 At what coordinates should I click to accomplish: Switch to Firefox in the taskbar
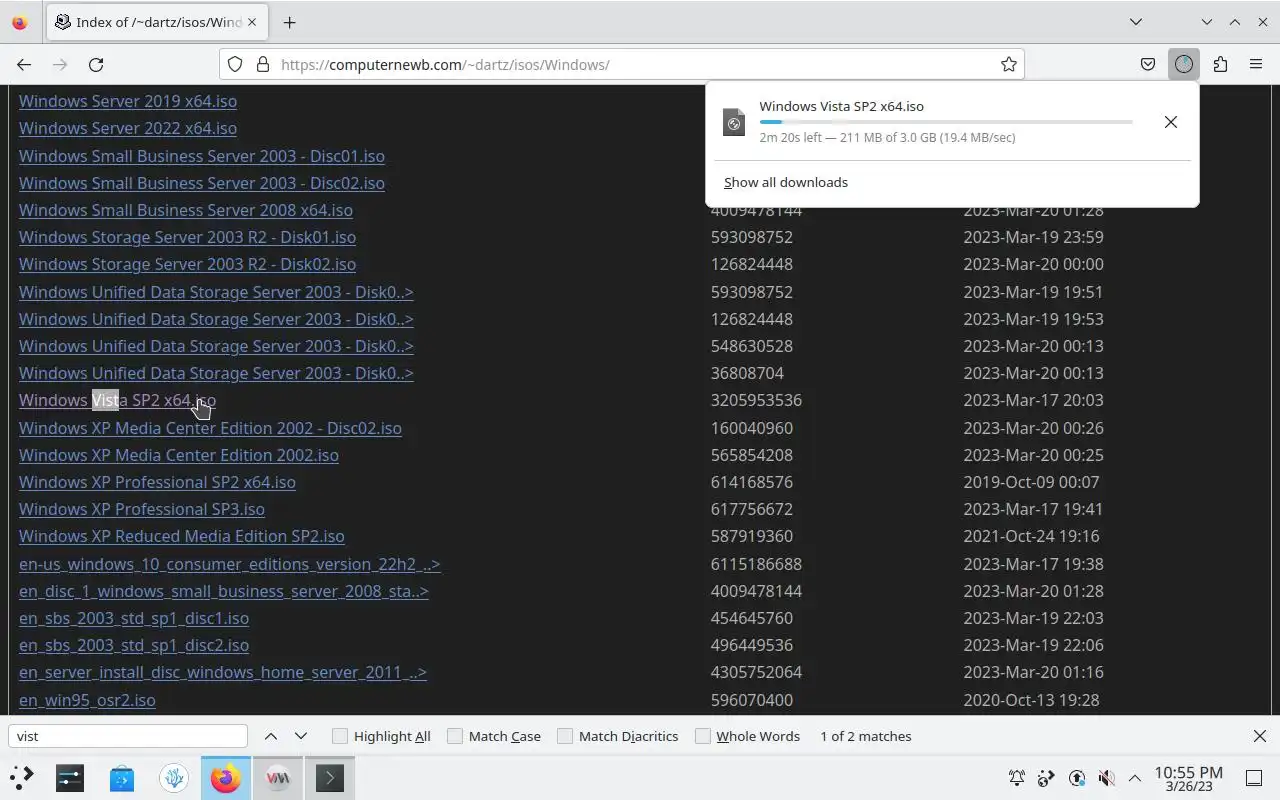tap(226, 777)
